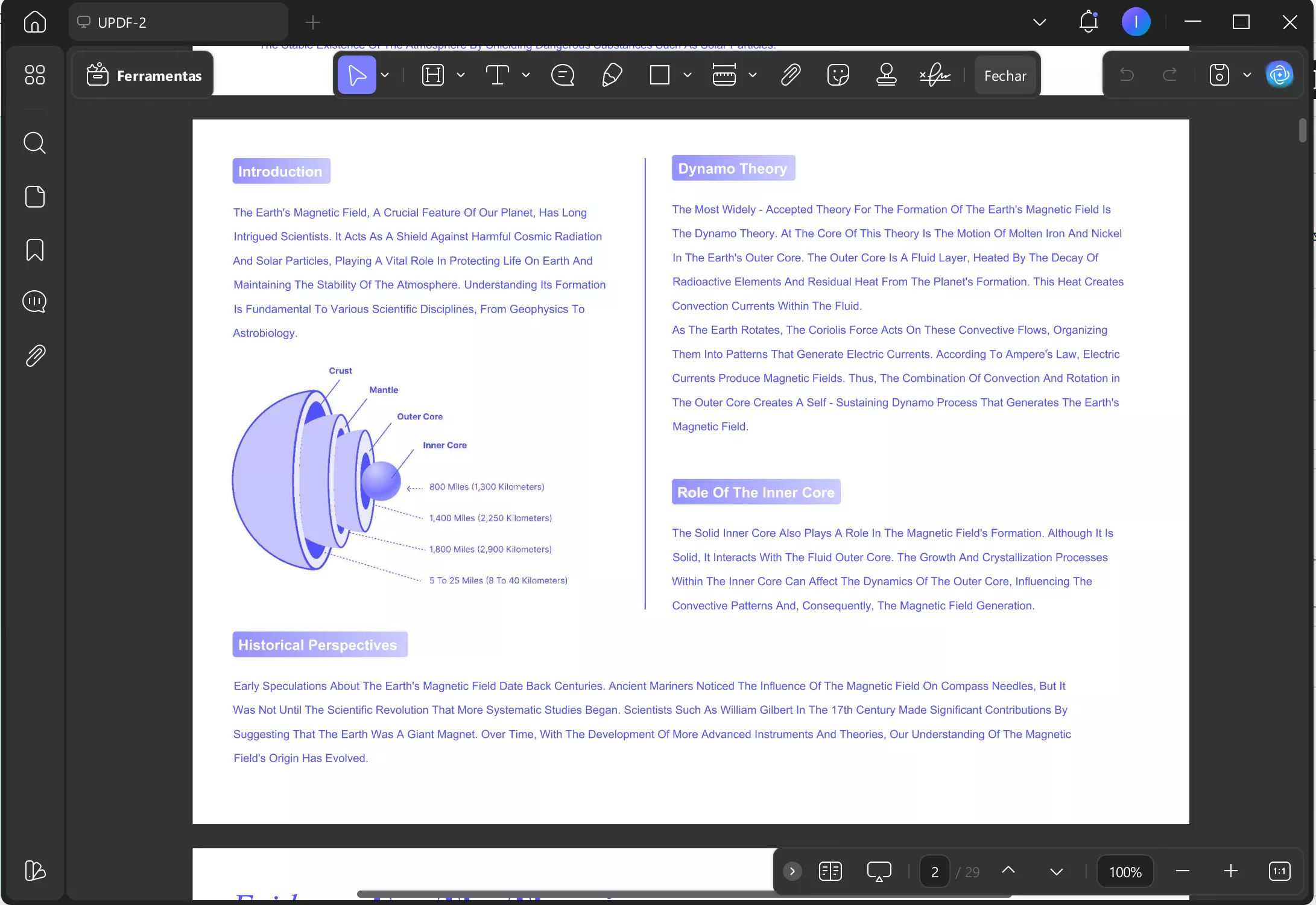Click the Dynamo Theory heading
The image size is (1316, 905).
click(x=733, y=168)
